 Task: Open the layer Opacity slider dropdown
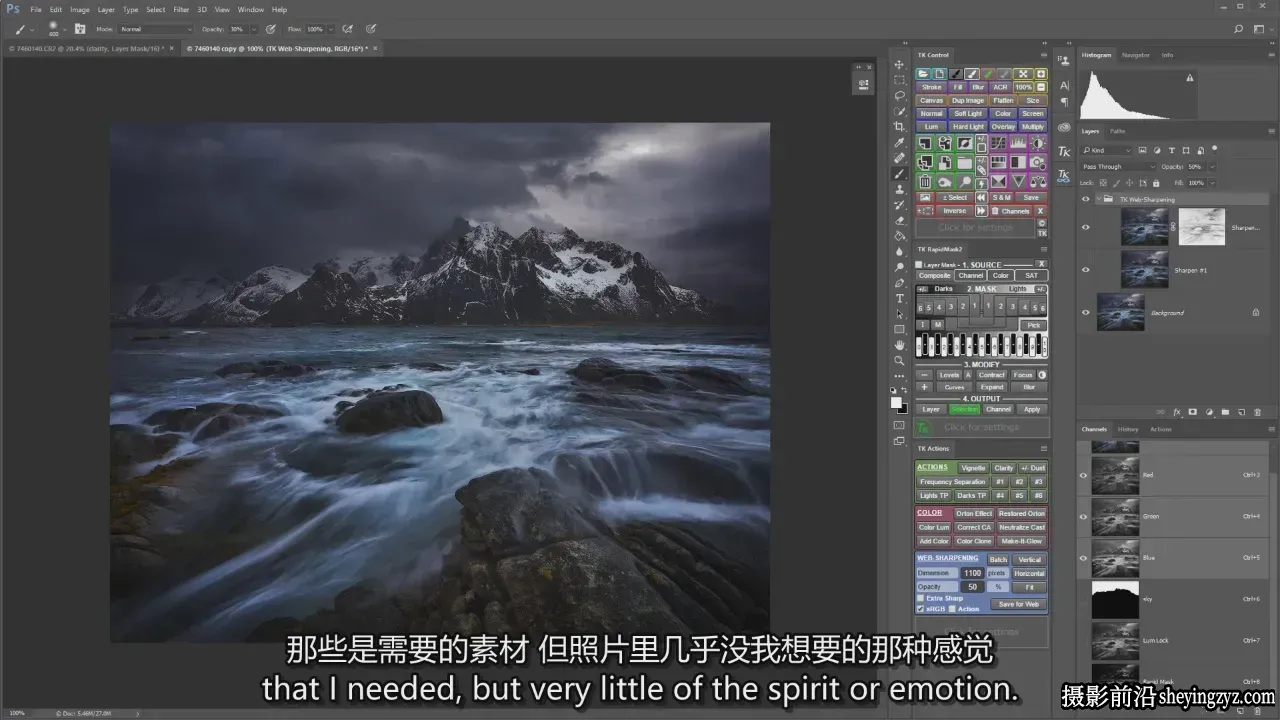coord(1212,166)
